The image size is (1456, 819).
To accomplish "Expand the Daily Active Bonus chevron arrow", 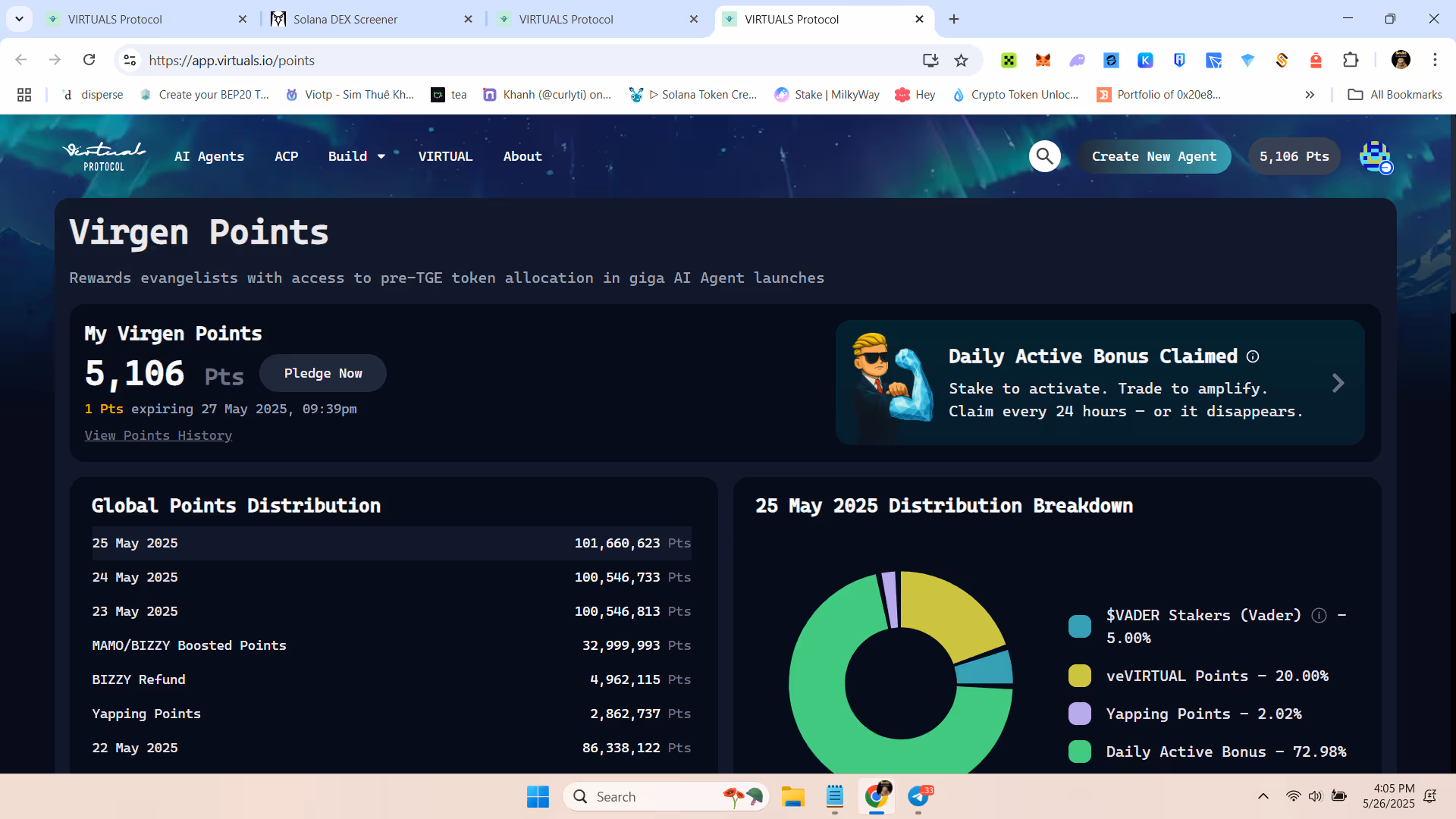I will (1338, 383).
